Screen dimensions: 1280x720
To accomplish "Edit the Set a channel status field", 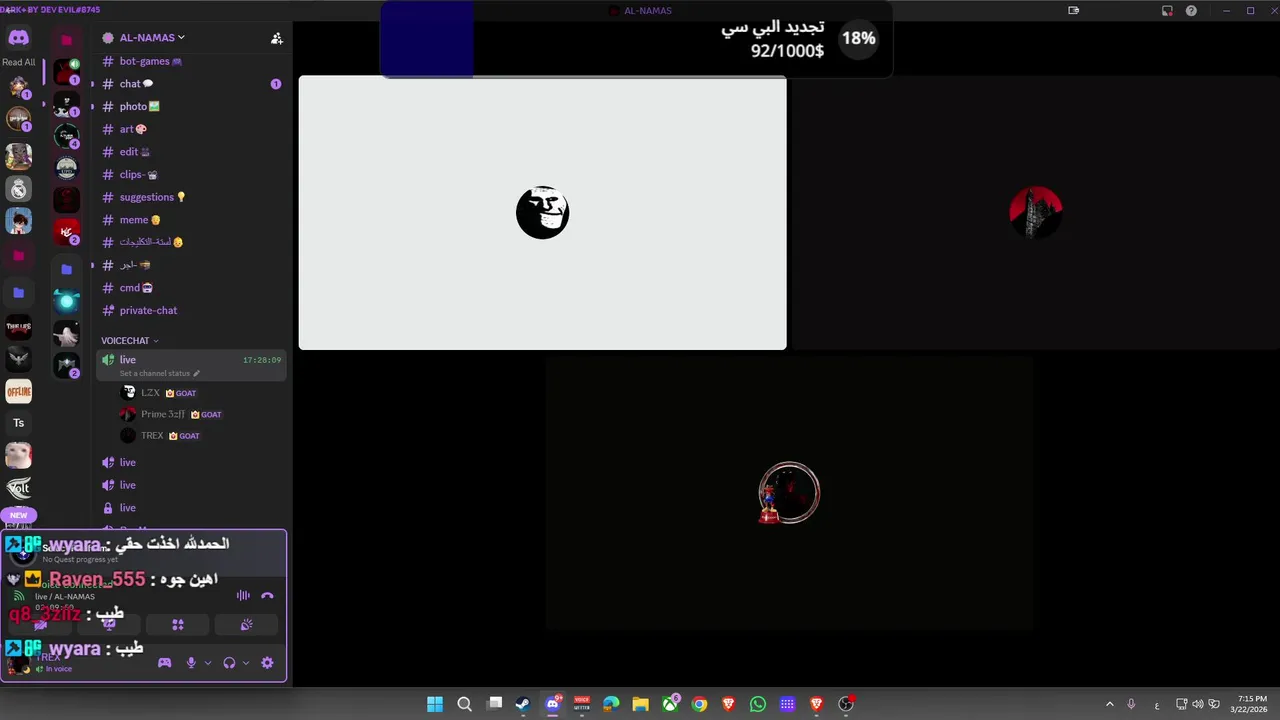I will click(x=160, y=373).
